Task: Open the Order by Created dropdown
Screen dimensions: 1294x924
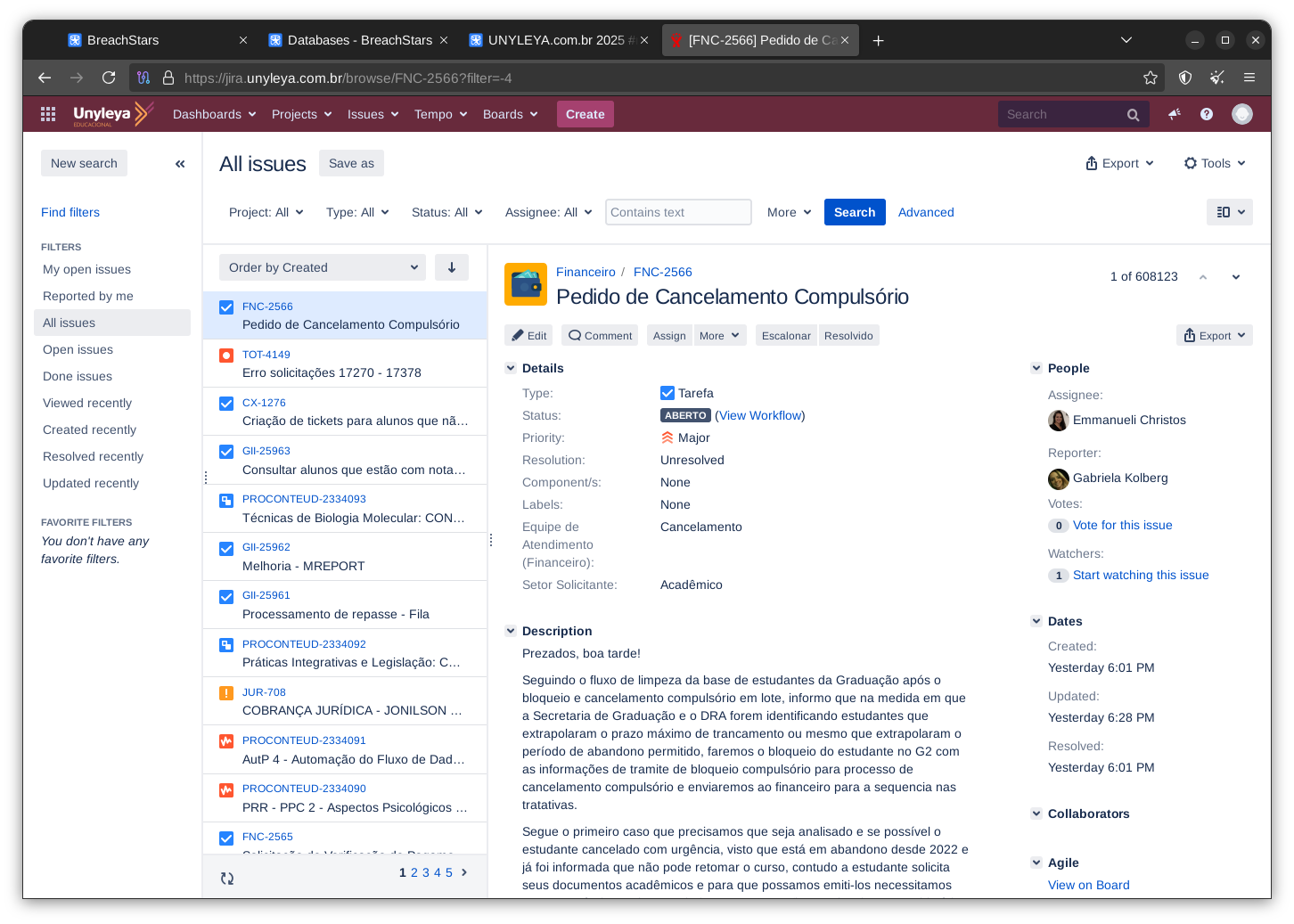Action: point(322,267)
